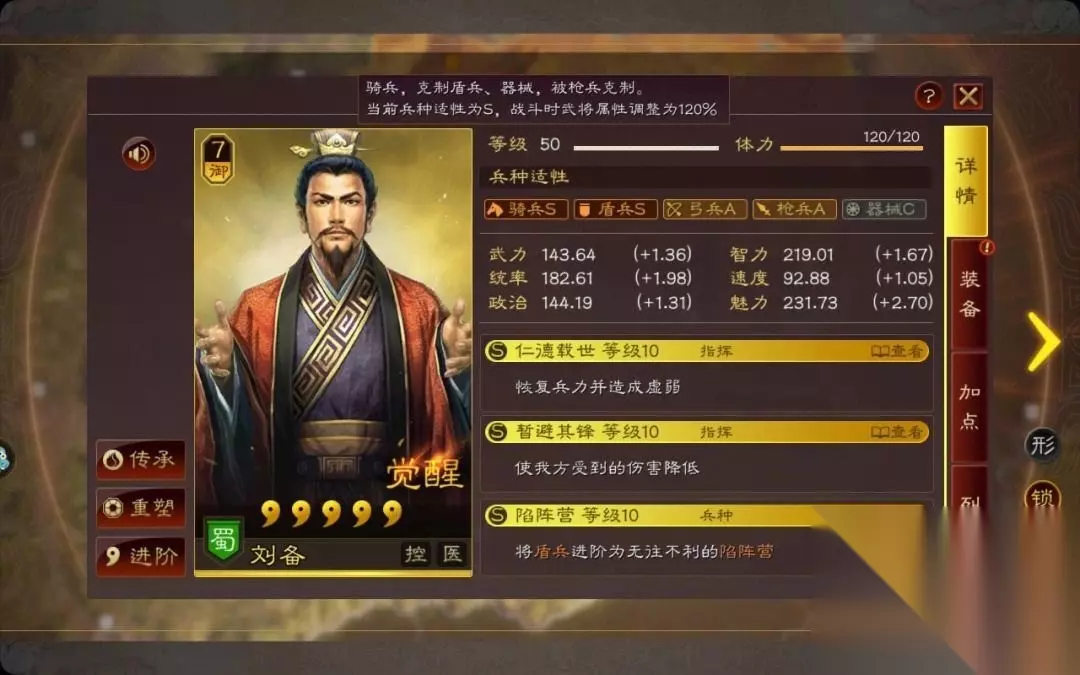Select the 枪兵A troop aptitude badge

pos(794,209)
